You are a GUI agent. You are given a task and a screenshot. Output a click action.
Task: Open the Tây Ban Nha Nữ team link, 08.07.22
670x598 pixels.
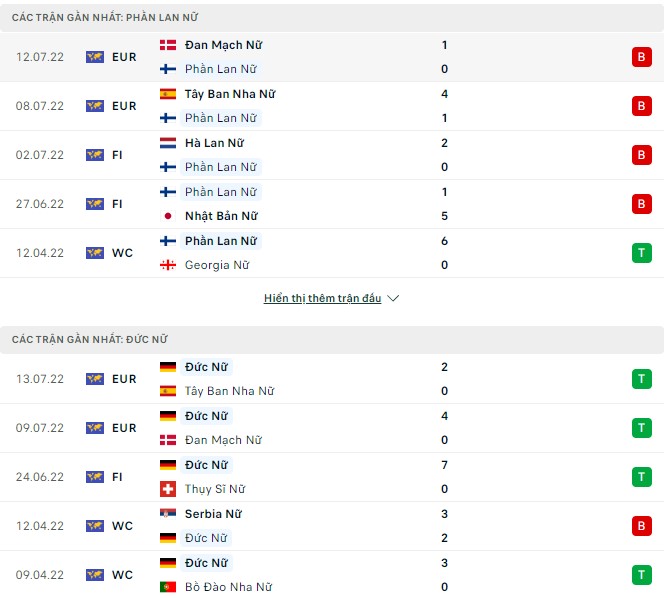click(230, 94)
